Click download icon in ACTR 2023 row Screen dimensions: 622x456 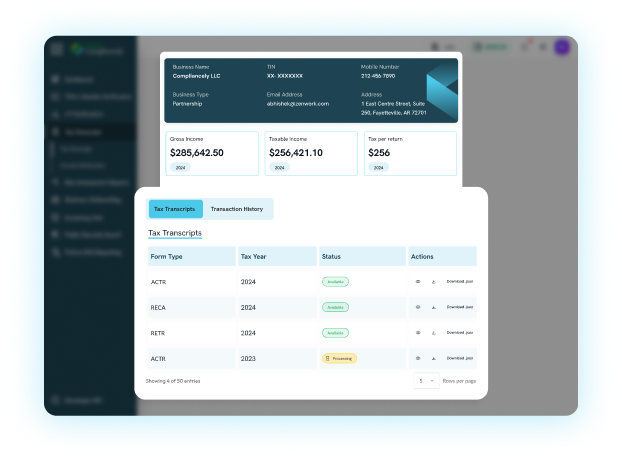433,358
